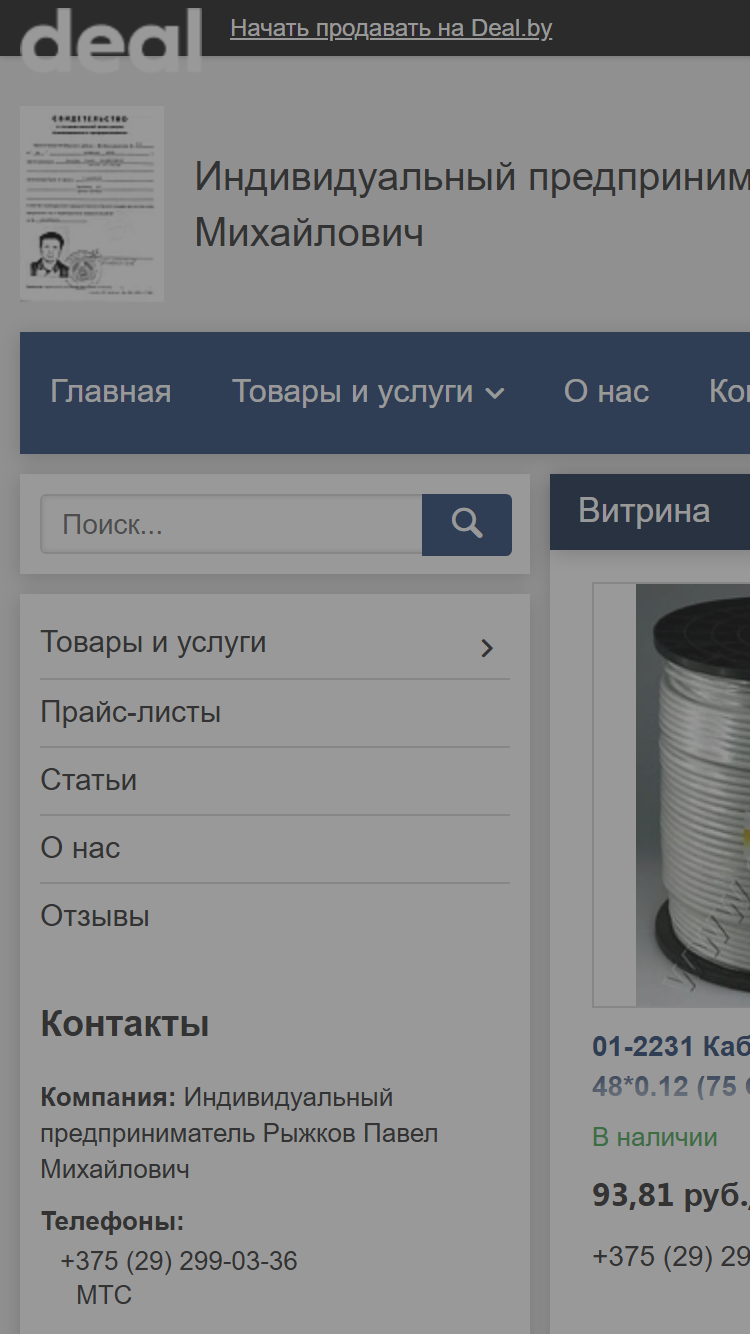
Task: Follow 'Начать продавать на Deal.by' link
Action: 391,28
